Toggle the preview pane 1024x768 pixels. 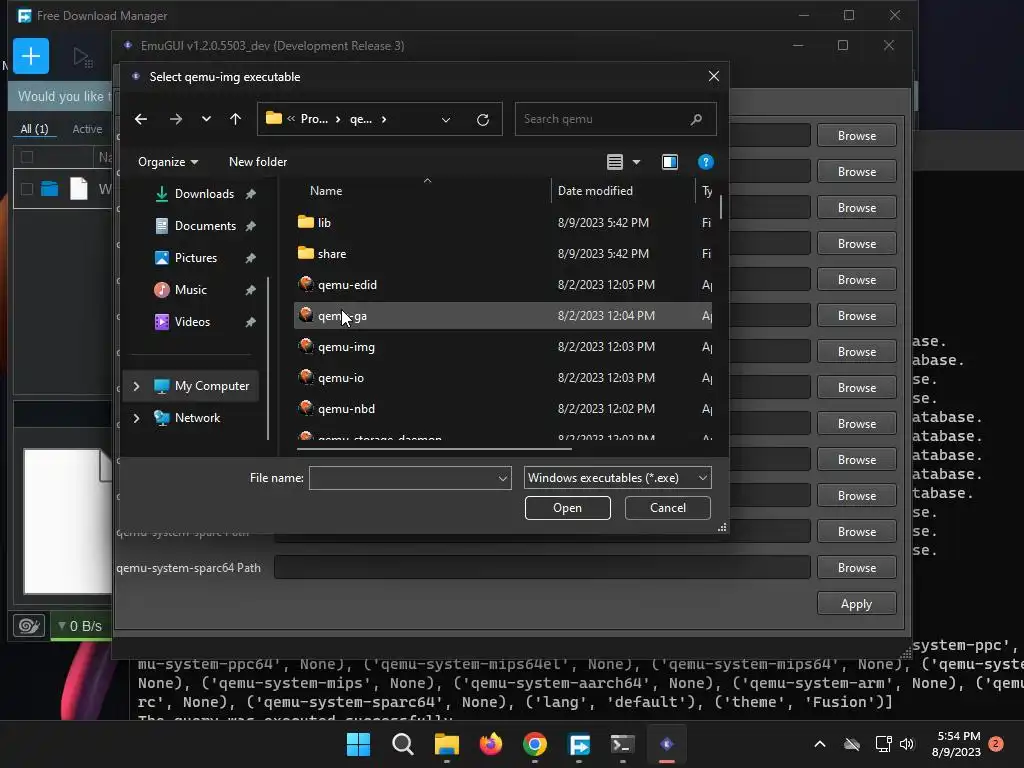(x=669, y=162)
